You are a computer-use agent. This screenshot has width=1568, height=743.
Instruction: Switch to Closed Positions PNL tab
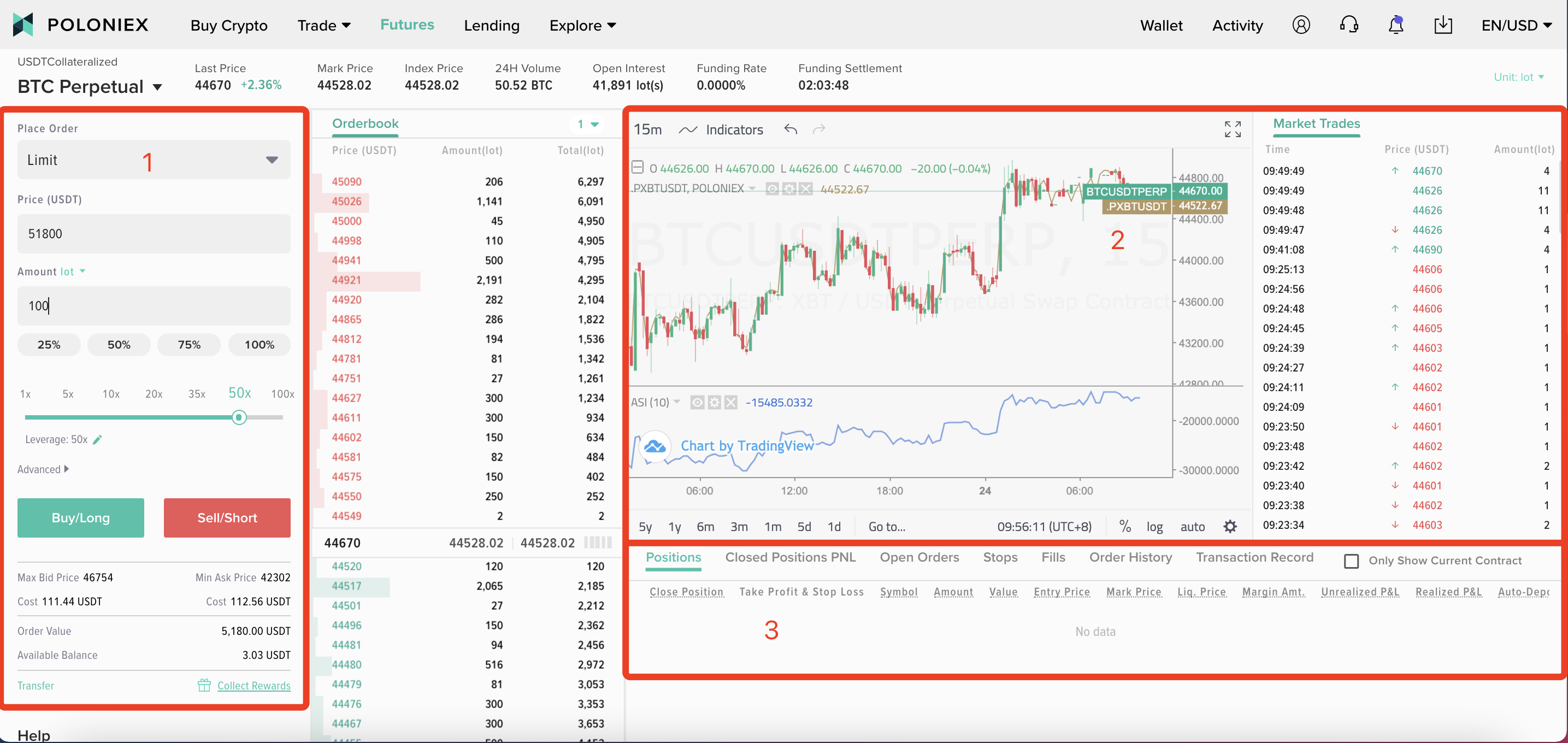(790, 557)
